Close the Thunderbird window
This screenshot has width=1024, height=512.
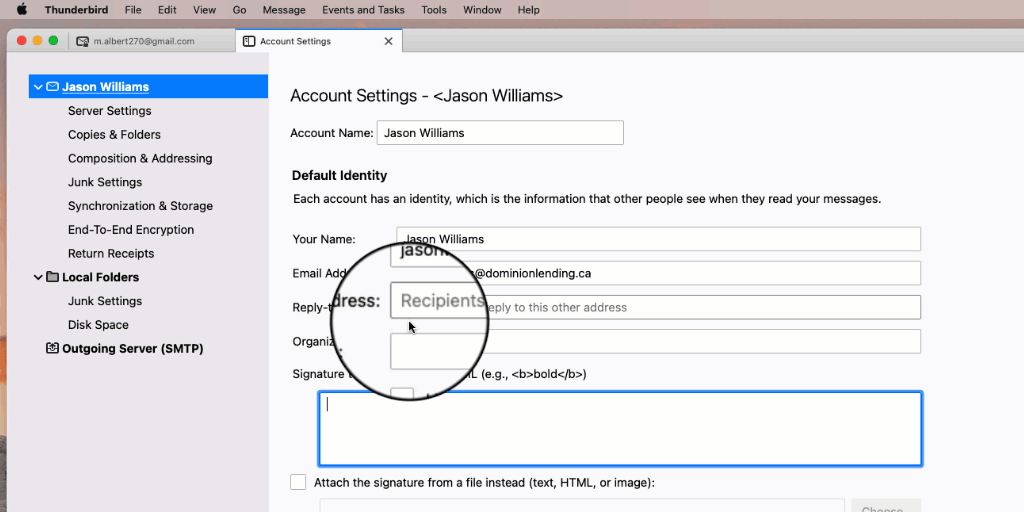coord(22,40)
